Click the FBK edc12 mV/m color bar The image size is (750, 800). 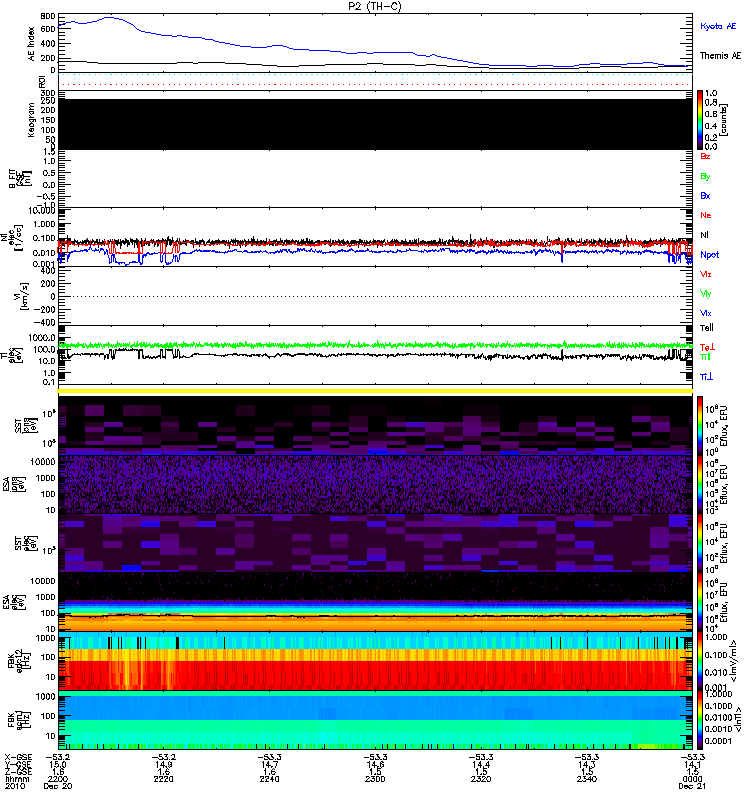pos(699,661)
